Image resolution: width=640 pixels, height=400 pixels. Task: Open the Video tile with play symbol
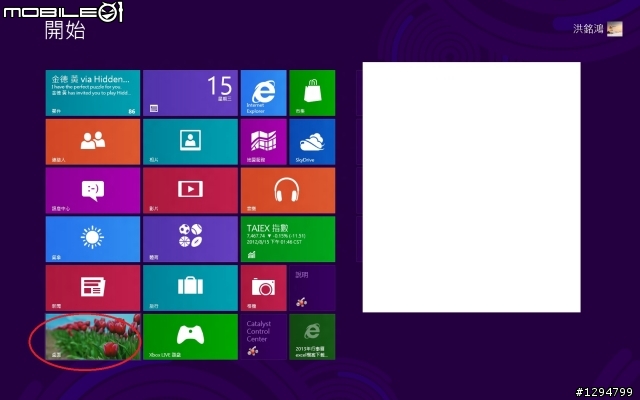pyautogui.click(x=190, y=190)
